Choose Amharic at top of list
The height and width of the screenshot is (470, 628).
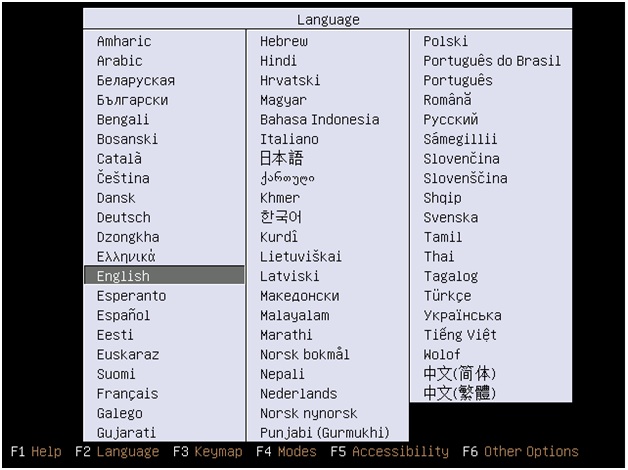[124, 41]
